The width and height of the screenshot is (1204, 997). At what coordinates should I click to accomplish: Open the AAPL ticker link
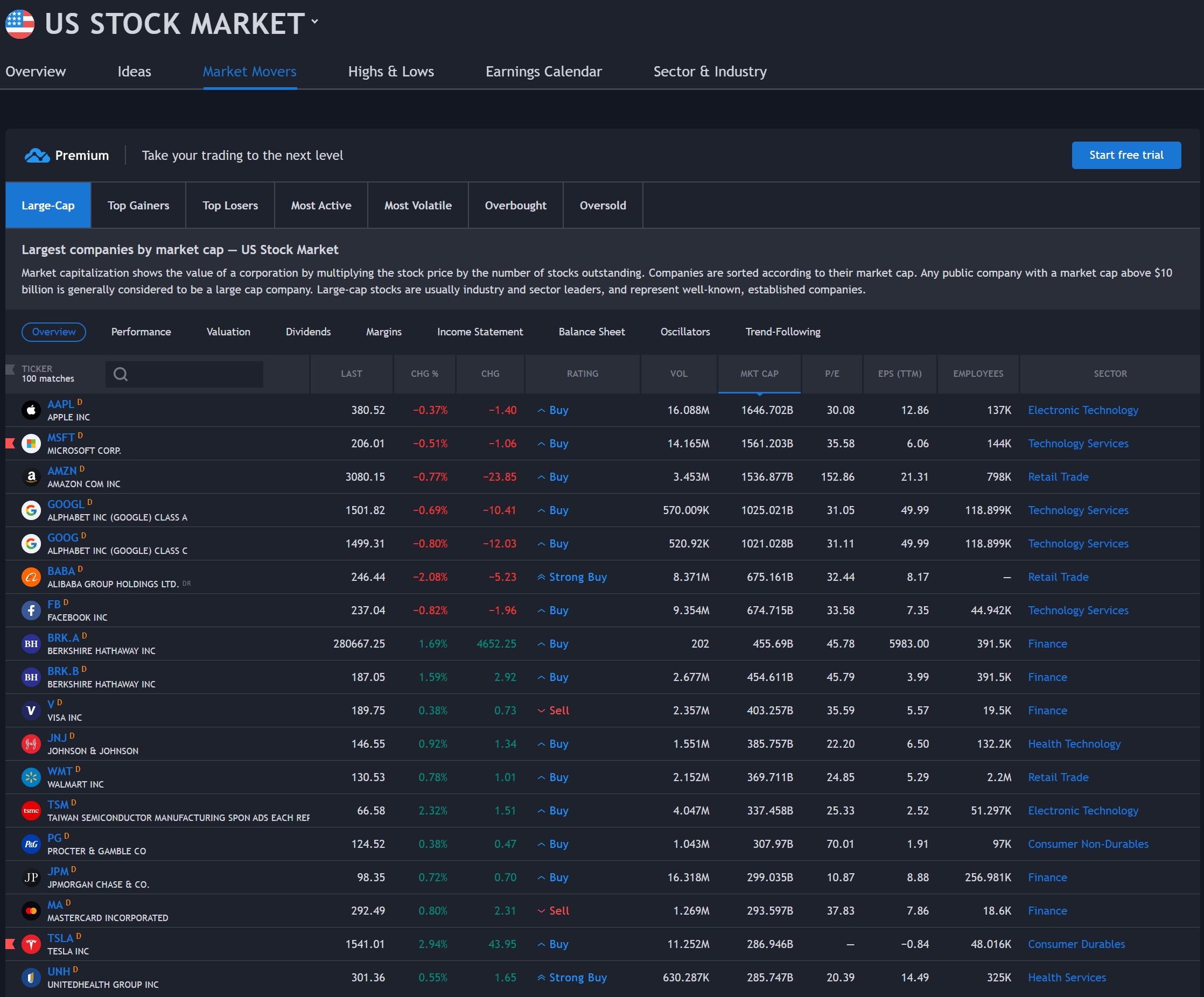point(61,404)
